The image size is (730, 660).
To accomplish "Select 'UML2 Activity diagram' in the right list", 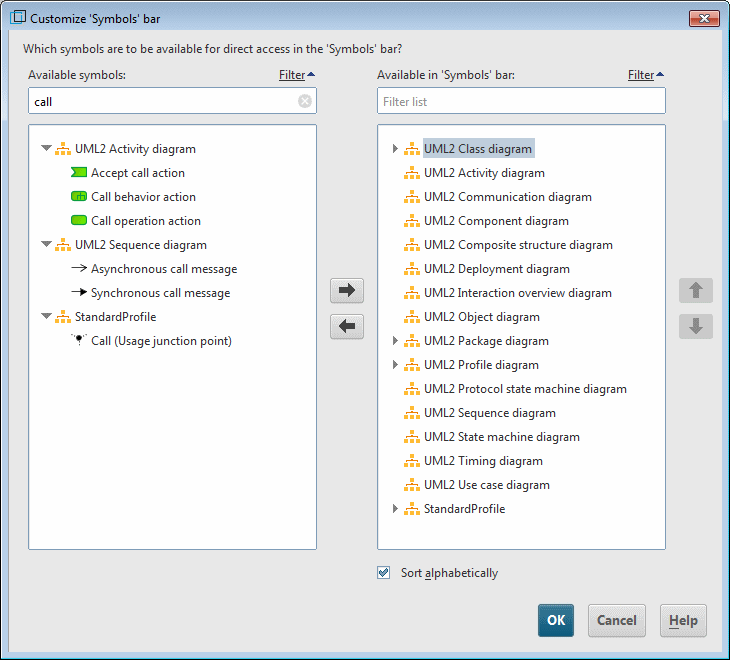I will 484,173.
